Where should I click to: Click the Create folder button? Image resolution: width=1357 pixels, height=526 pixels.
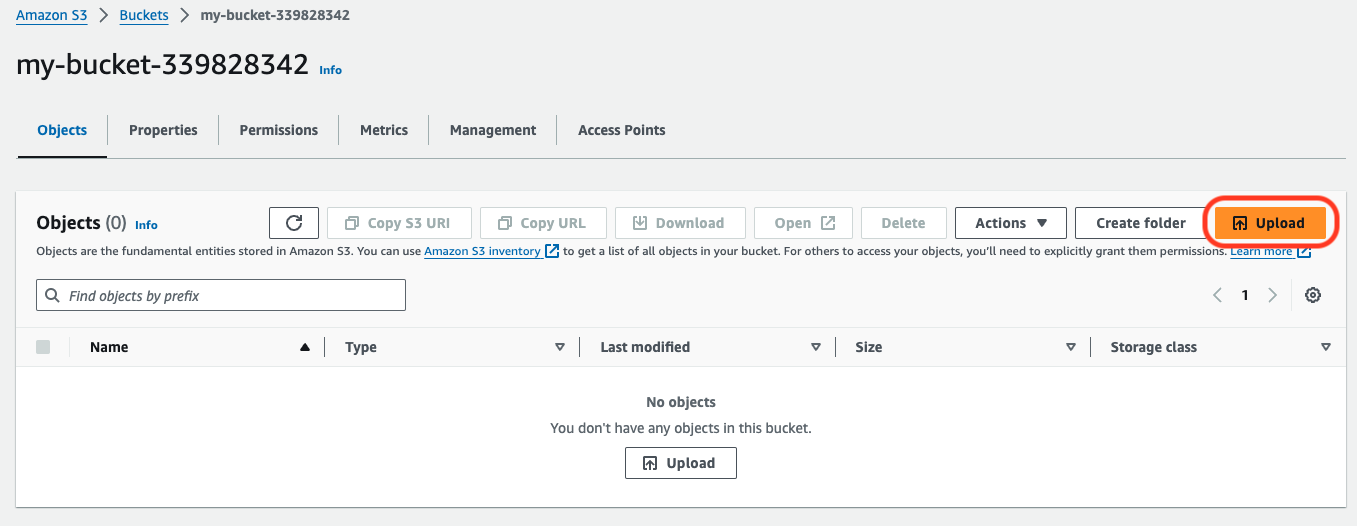(1141, 223)
